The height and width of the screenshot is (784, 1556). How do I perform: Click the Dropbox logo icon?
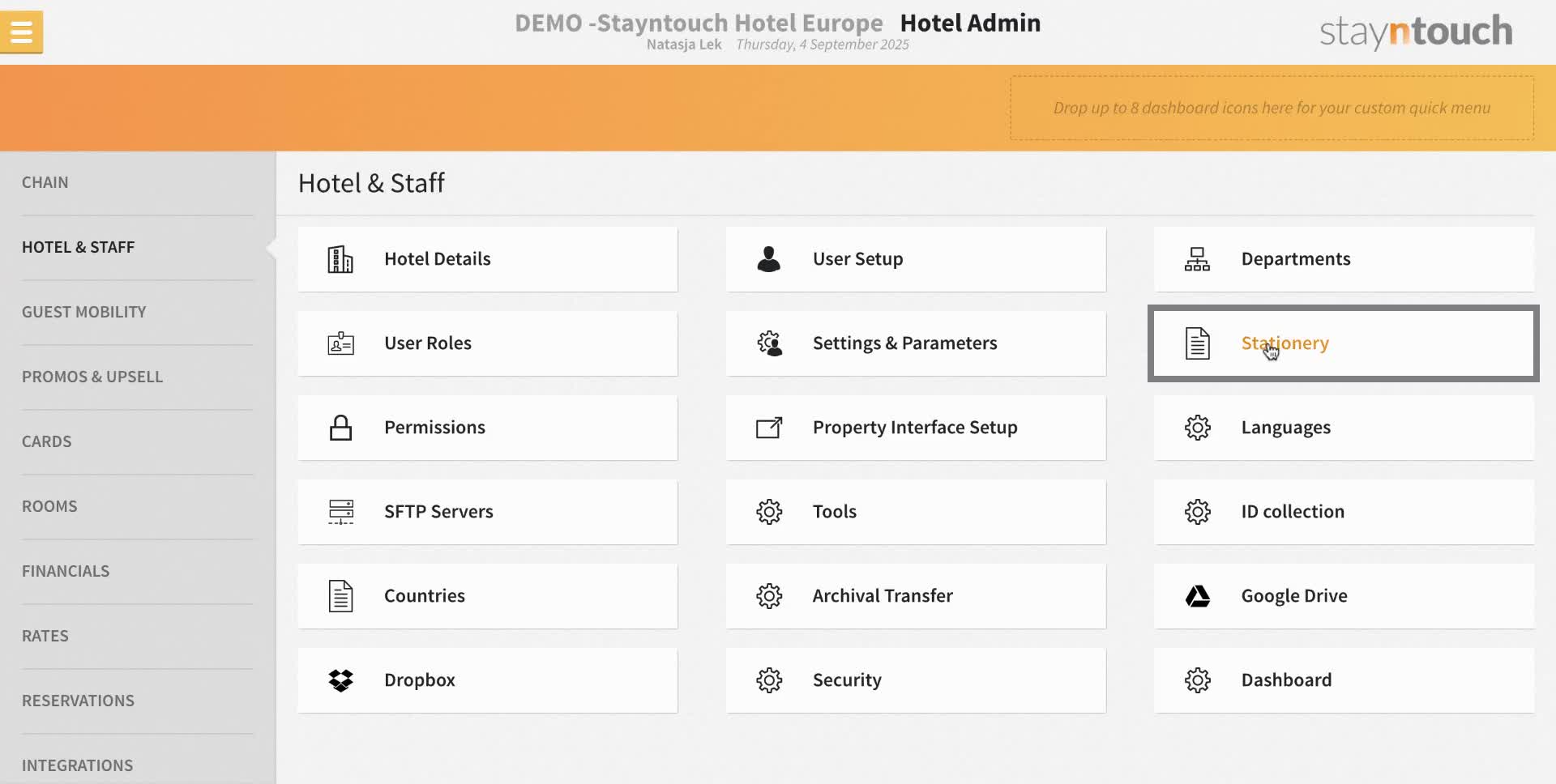coord(340,680)
